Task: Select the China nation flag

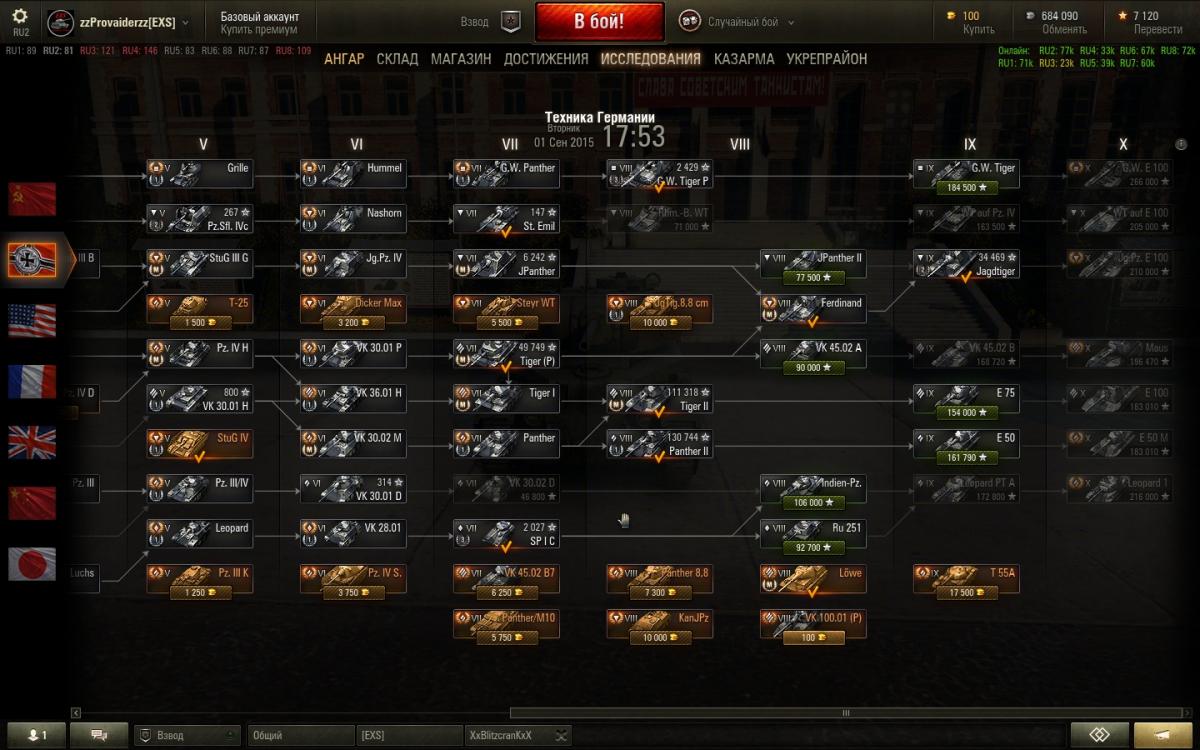Action: (x=32, y=503)
